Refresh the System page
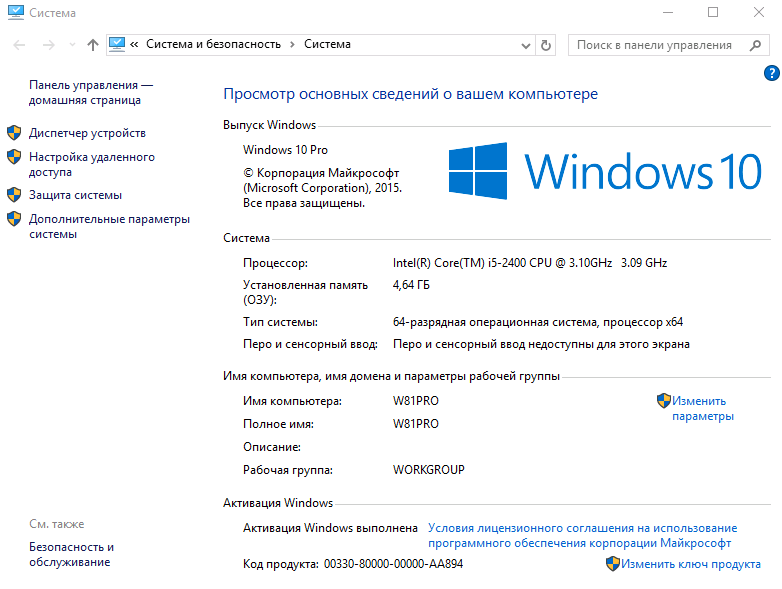782x589 pixels. [x=546, y=45]
